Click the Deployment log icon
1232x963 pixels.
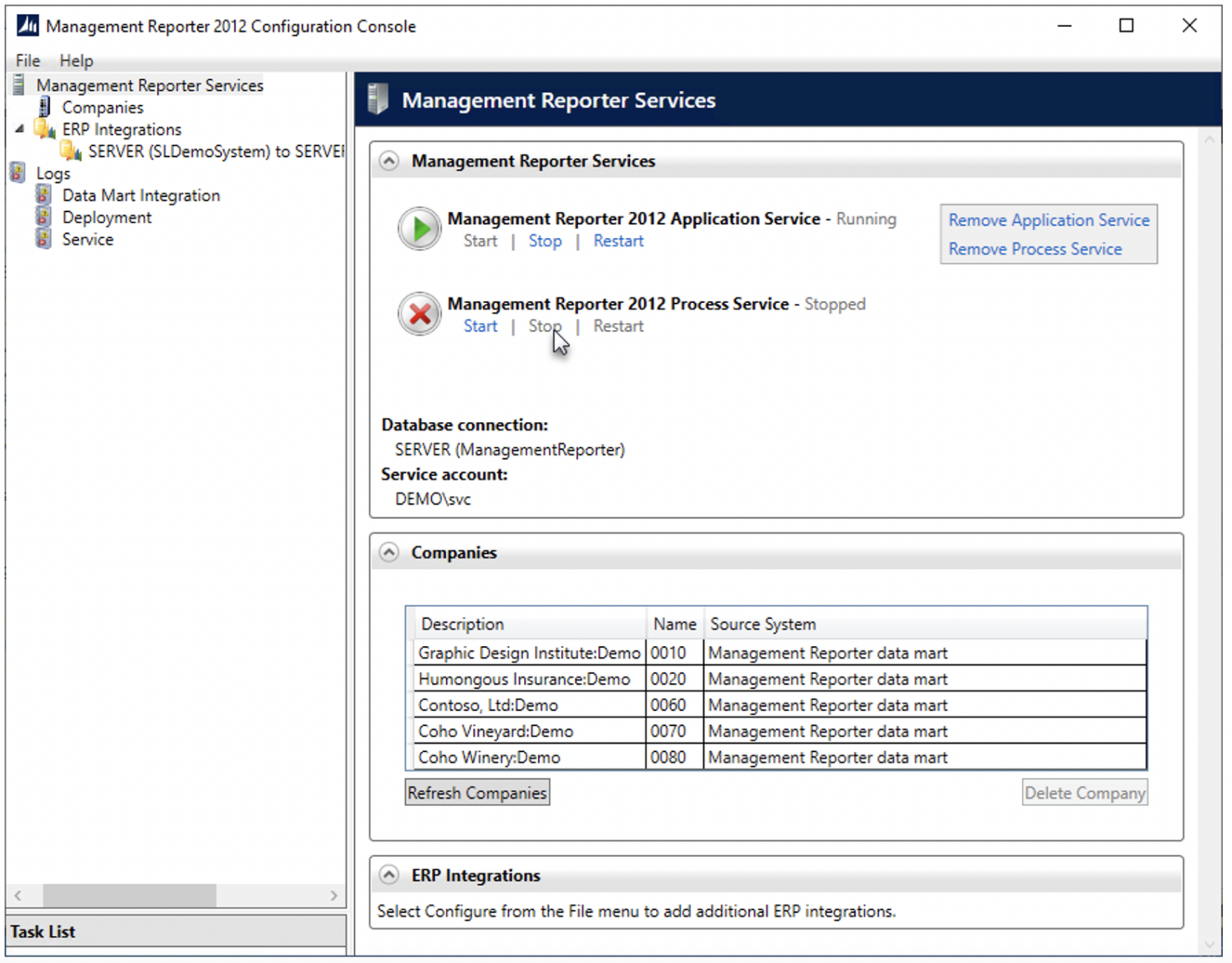pyautogui.click(x=43, y=217)
